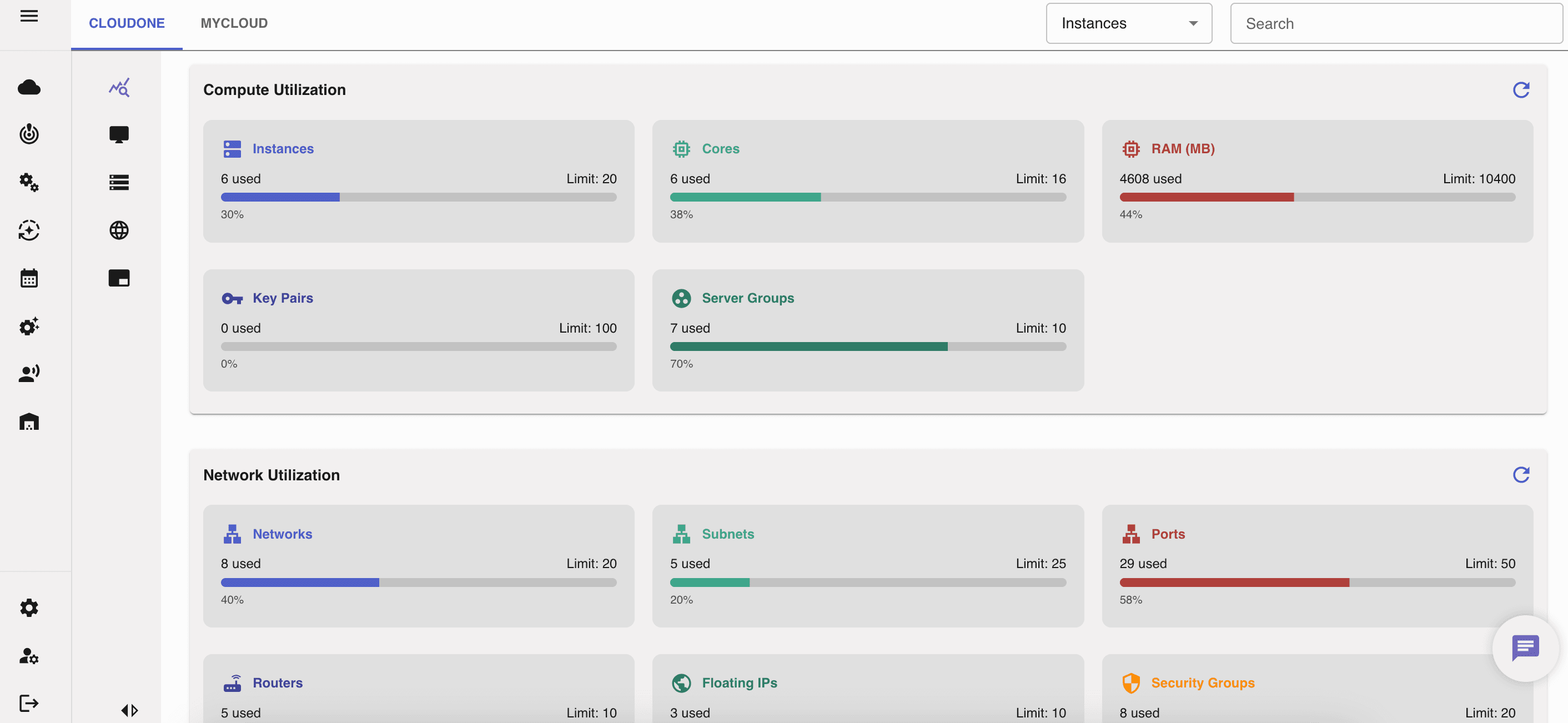
Task: Click the sparkle refresh circle sidebar icon
Action: pyautogui.click(x=29, y=230)
